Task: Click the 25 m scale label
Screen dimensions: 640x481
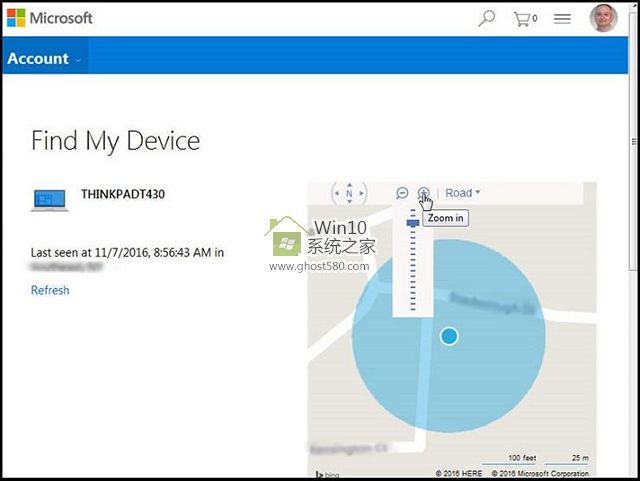Action: click(x=580, y=458)
